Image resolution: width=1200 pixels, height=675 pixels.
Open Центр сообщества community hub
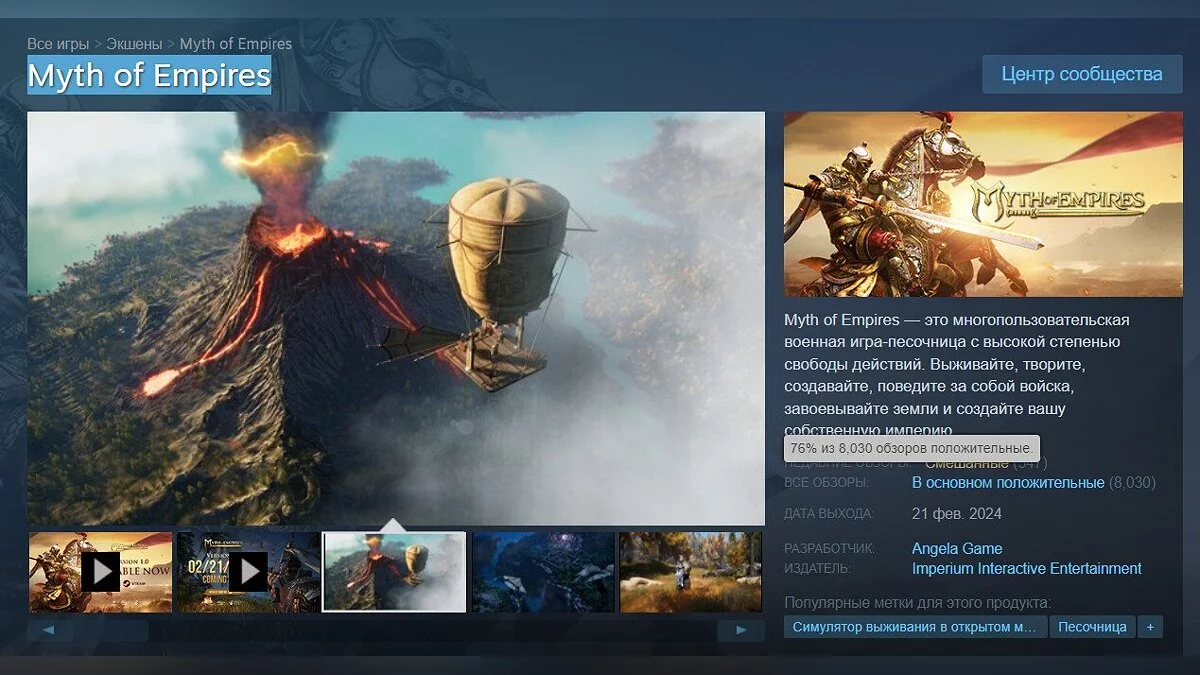(x=1082, y=74)
